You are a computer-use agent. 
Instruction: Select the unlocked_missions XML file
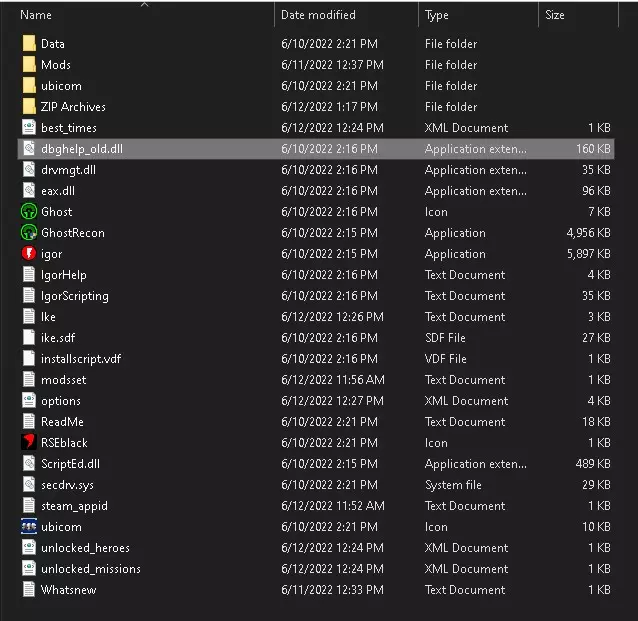click(x=90, y=569)
